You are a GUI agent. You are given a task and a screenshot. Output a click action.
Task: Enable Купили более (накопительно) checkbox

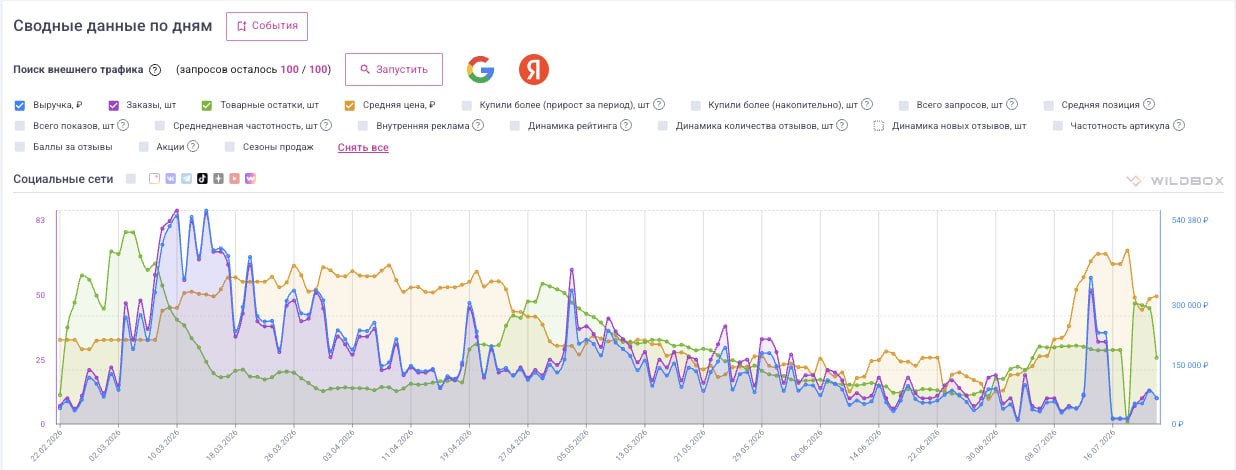pos(695,104)
